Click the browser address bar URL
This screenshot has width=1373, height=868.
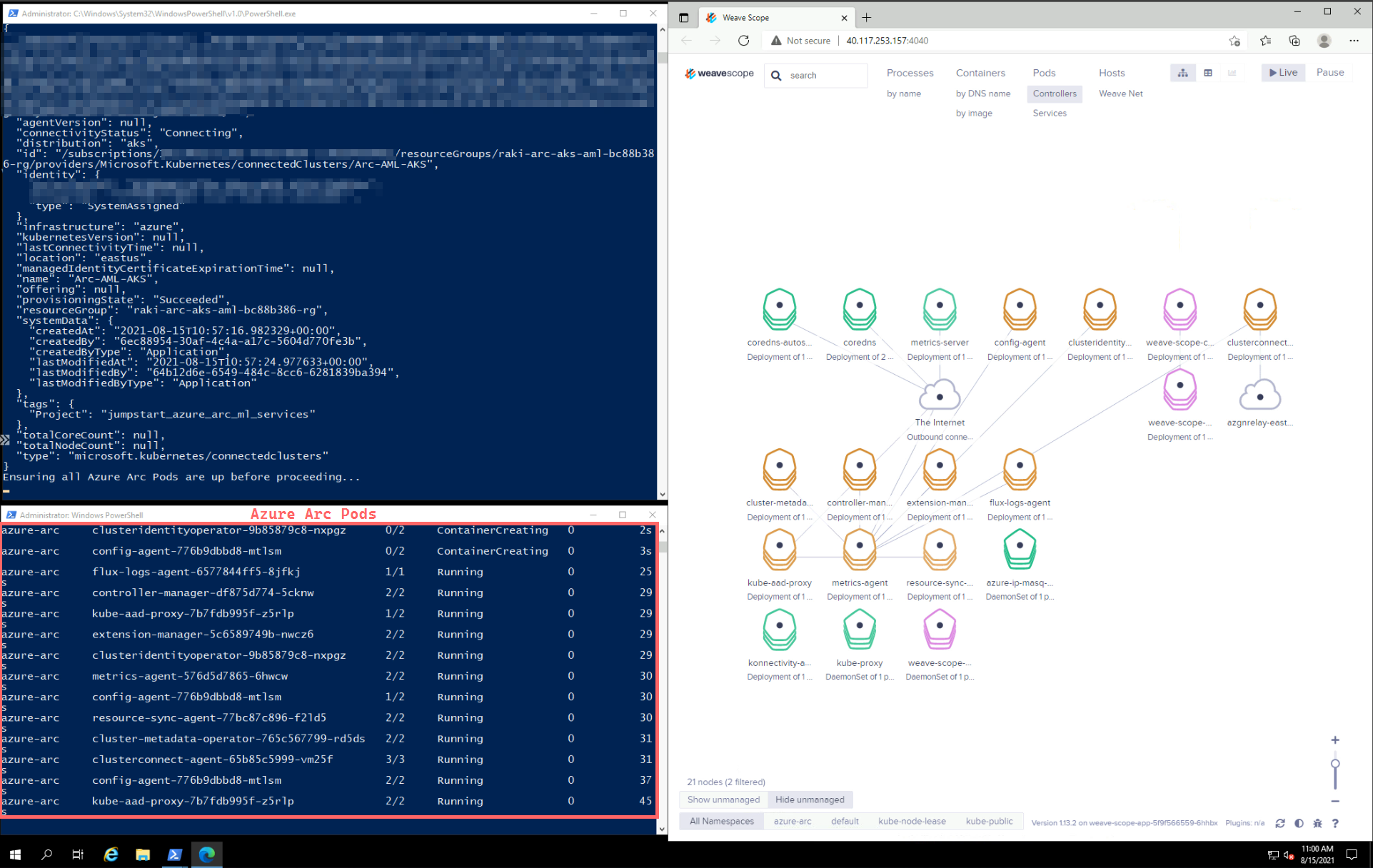point(887,41)
